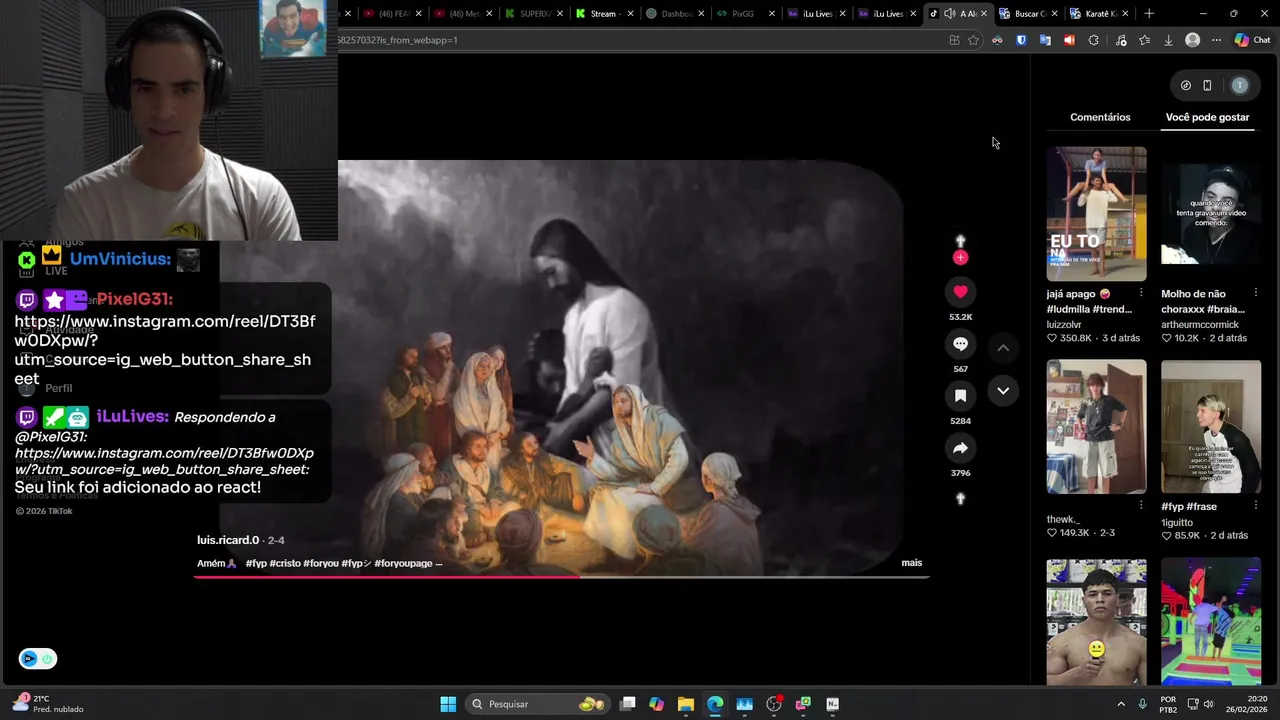Open the browser three-dots settings menu

coord(1216,40)
